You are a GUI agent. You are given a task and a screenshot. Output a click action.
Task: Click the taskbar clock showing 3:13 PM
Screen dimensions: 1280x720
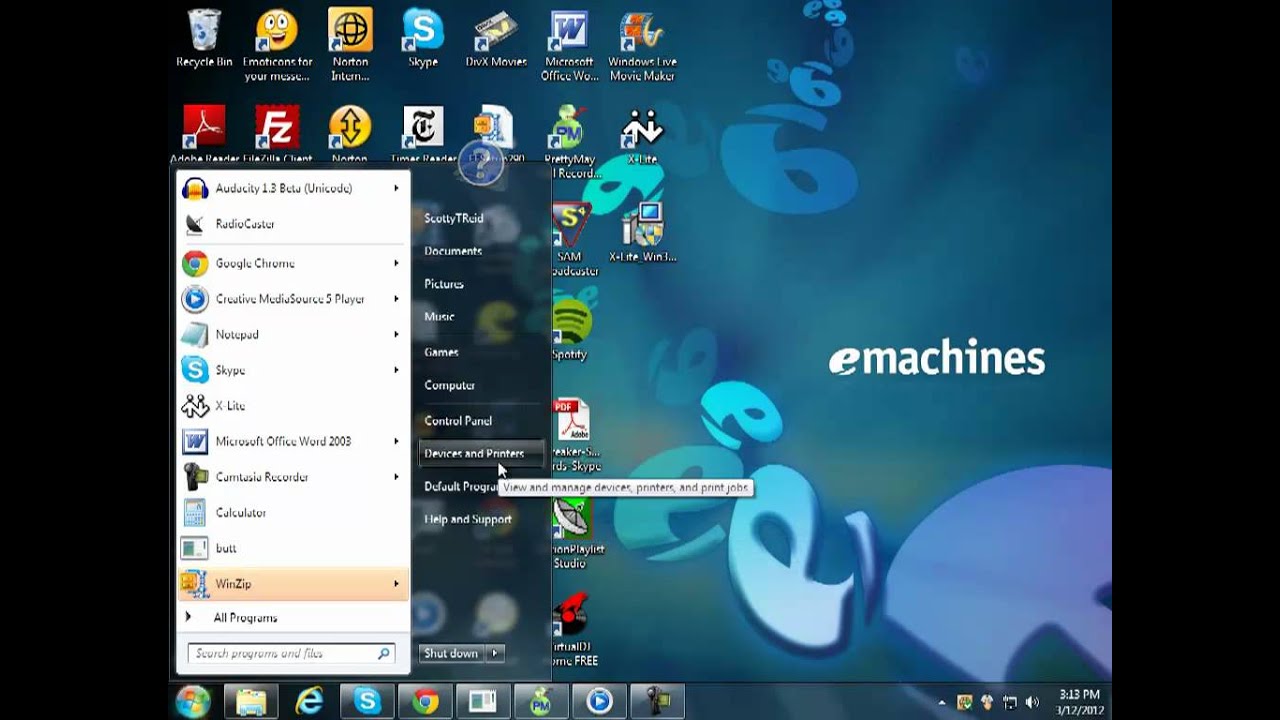pyautogui.click(x=1079, y=702)
